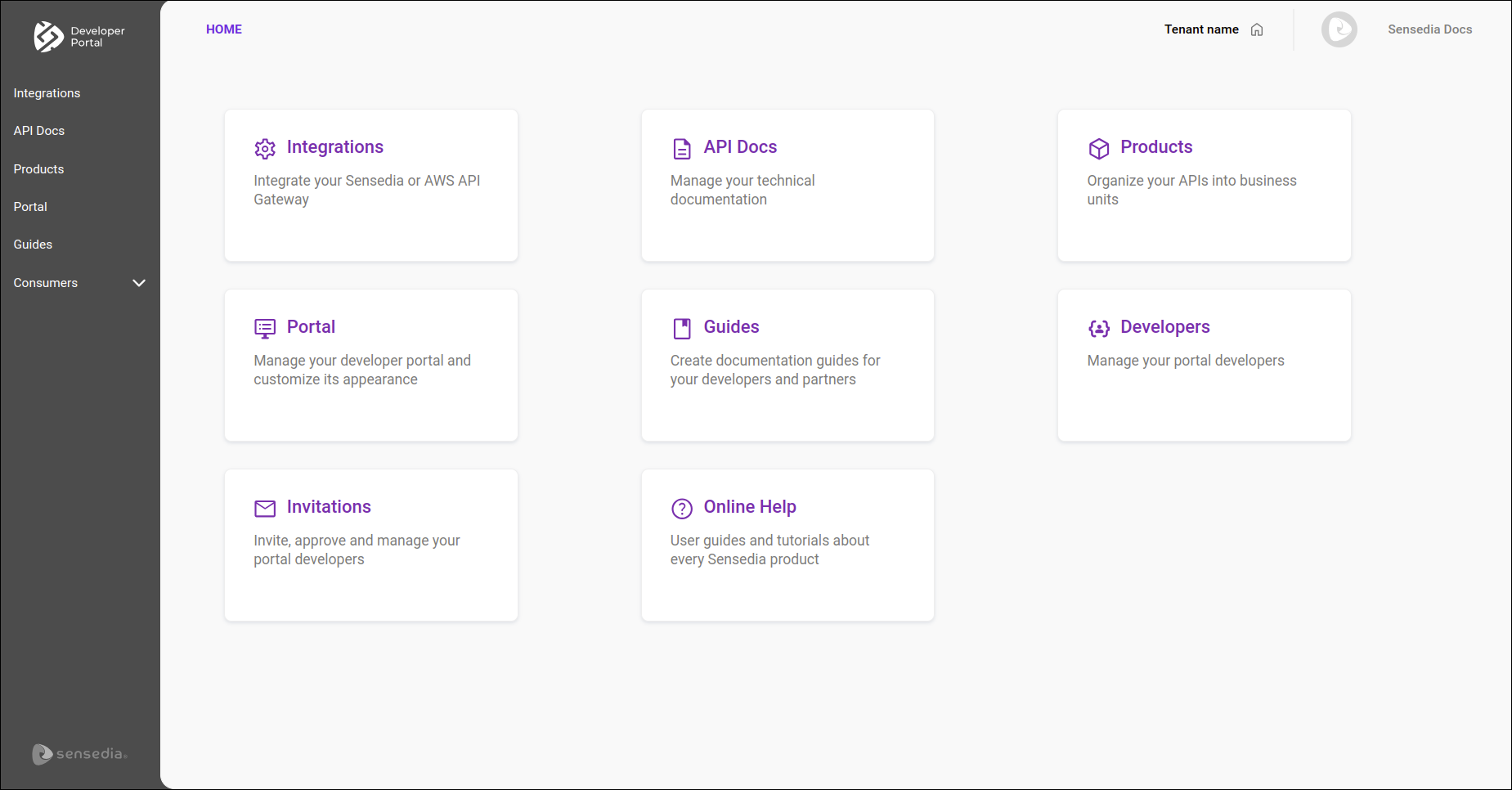The image size is (1512, 790).
Task: Select Products in the left sidebar
Action: (38, 168)
